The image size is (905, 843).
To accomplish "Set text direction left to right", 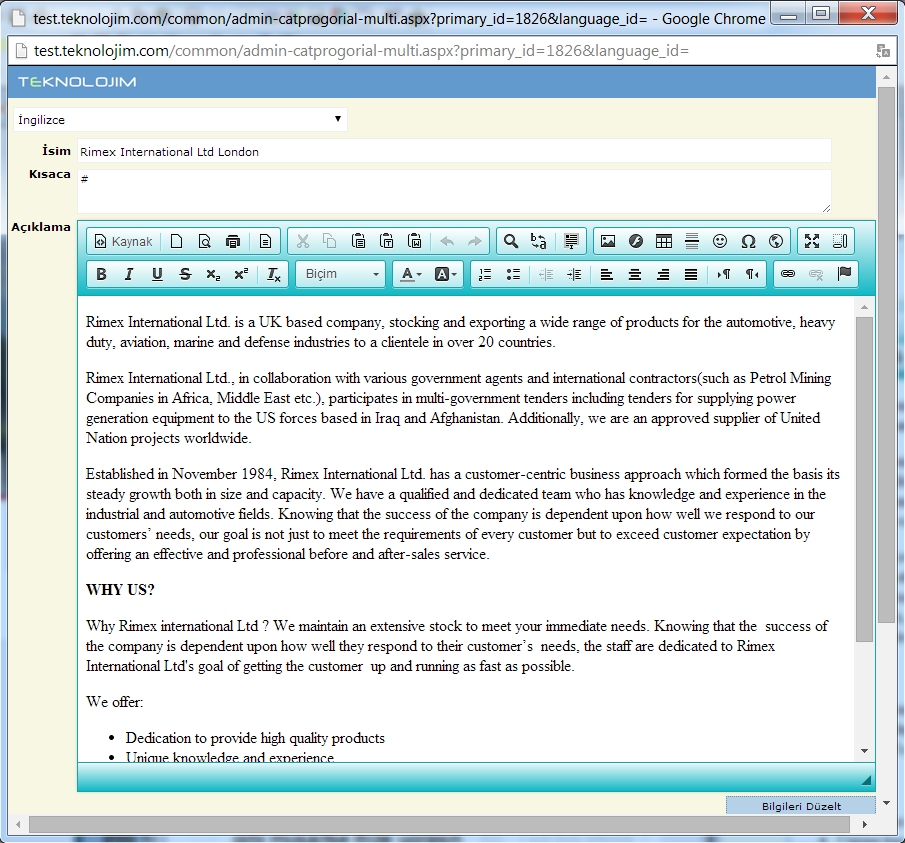I will [724, 274].
